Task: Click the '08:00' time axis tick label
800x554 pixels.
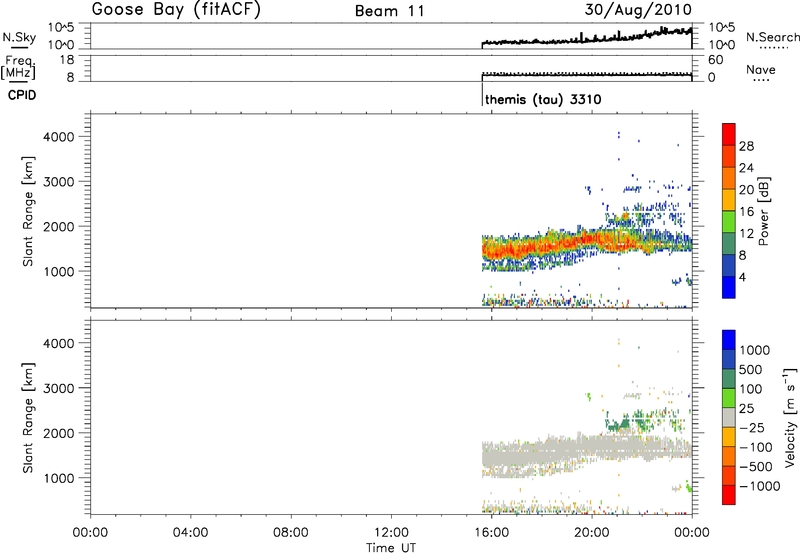Action: coord(291,533)
